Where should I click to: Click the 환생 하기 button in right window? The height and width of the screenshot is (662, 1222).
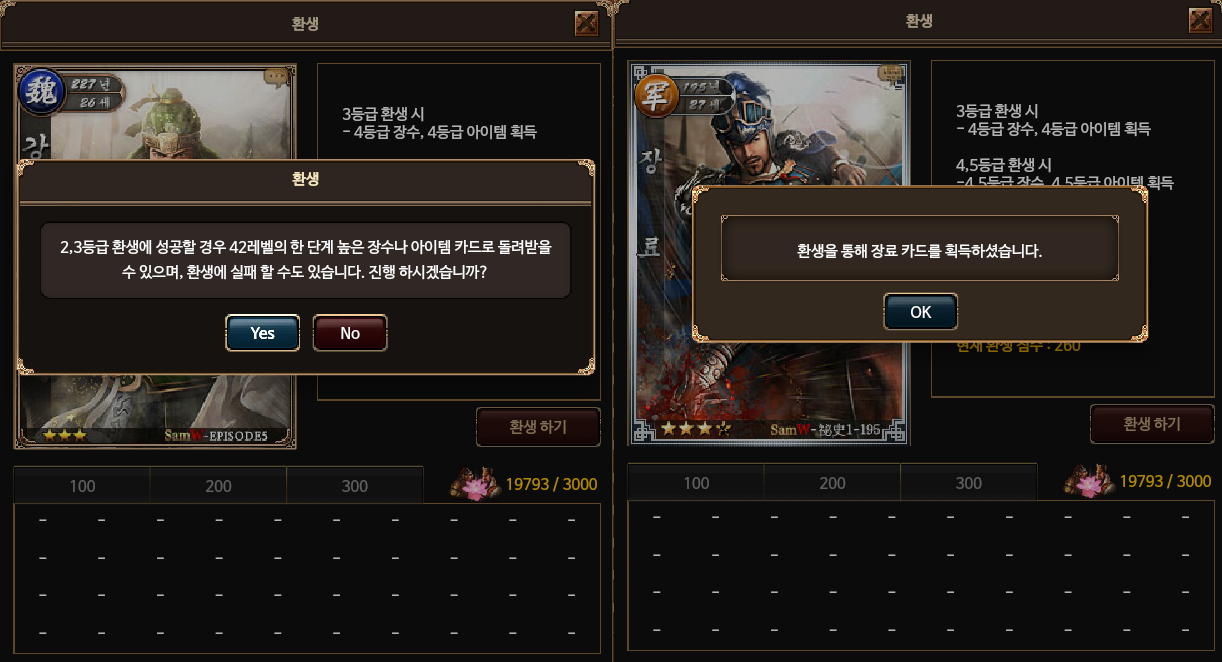(x=1152, y=424)
